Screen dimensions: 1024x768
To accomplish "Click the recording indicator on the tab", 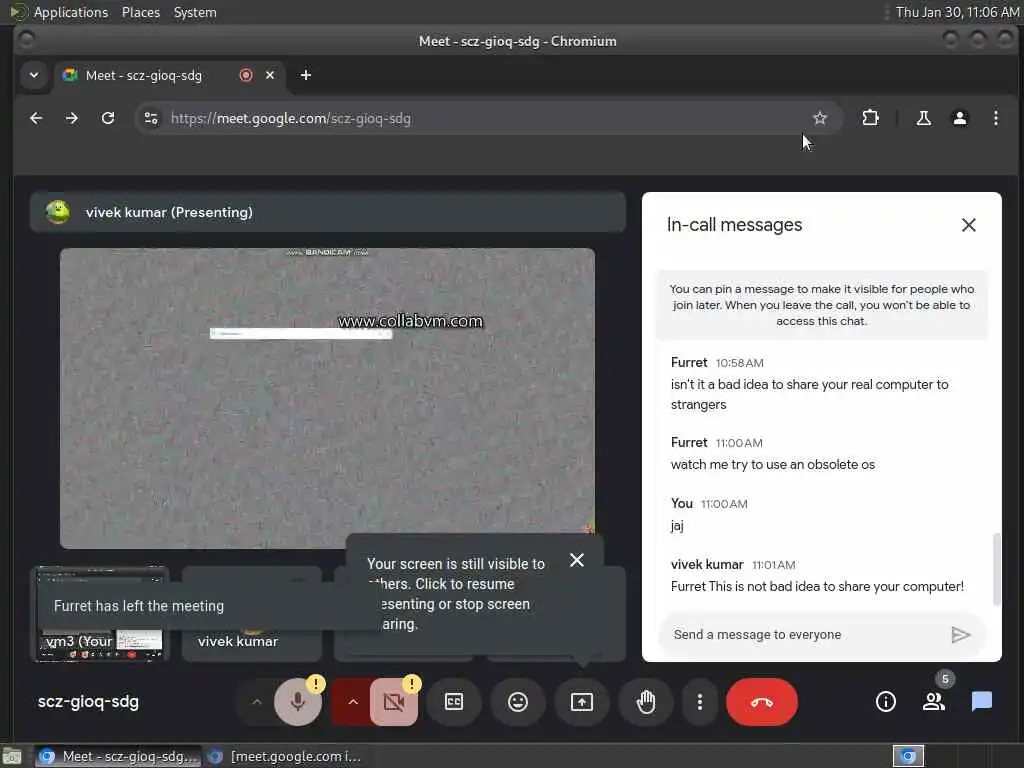I will [x=246, y=75].
